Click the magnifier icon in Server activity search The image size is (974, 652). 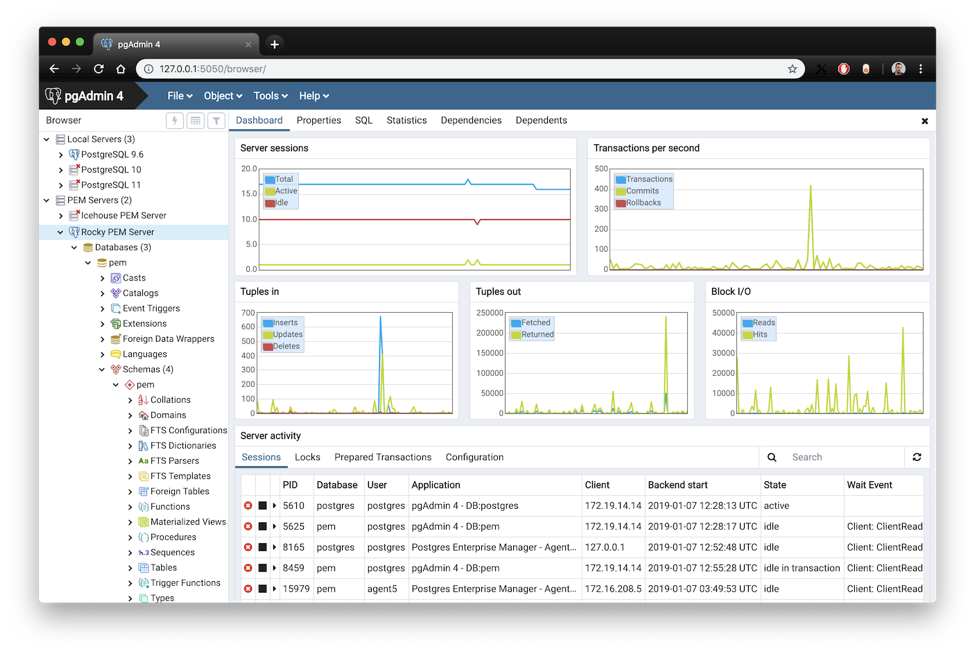pos(770,457)
